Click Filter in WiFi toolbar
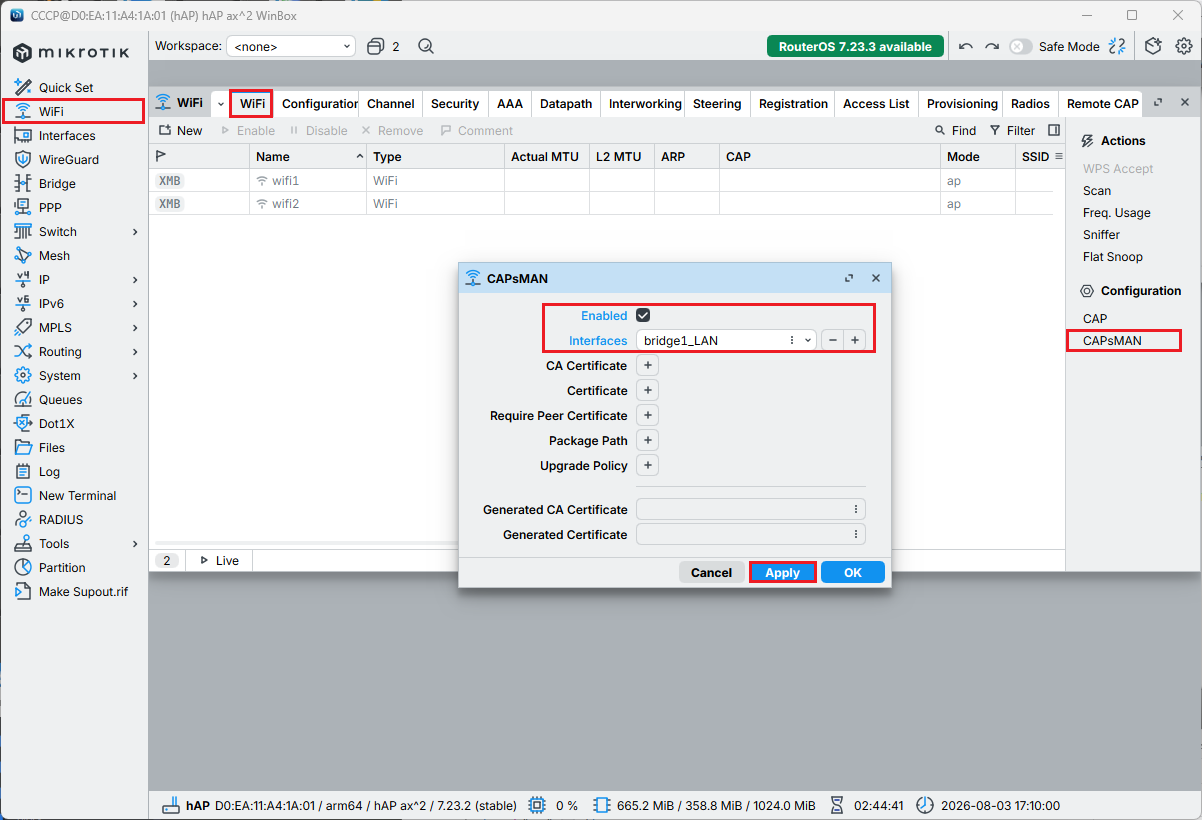This screenshot has width=1202, height=820. click(1012, 131)
